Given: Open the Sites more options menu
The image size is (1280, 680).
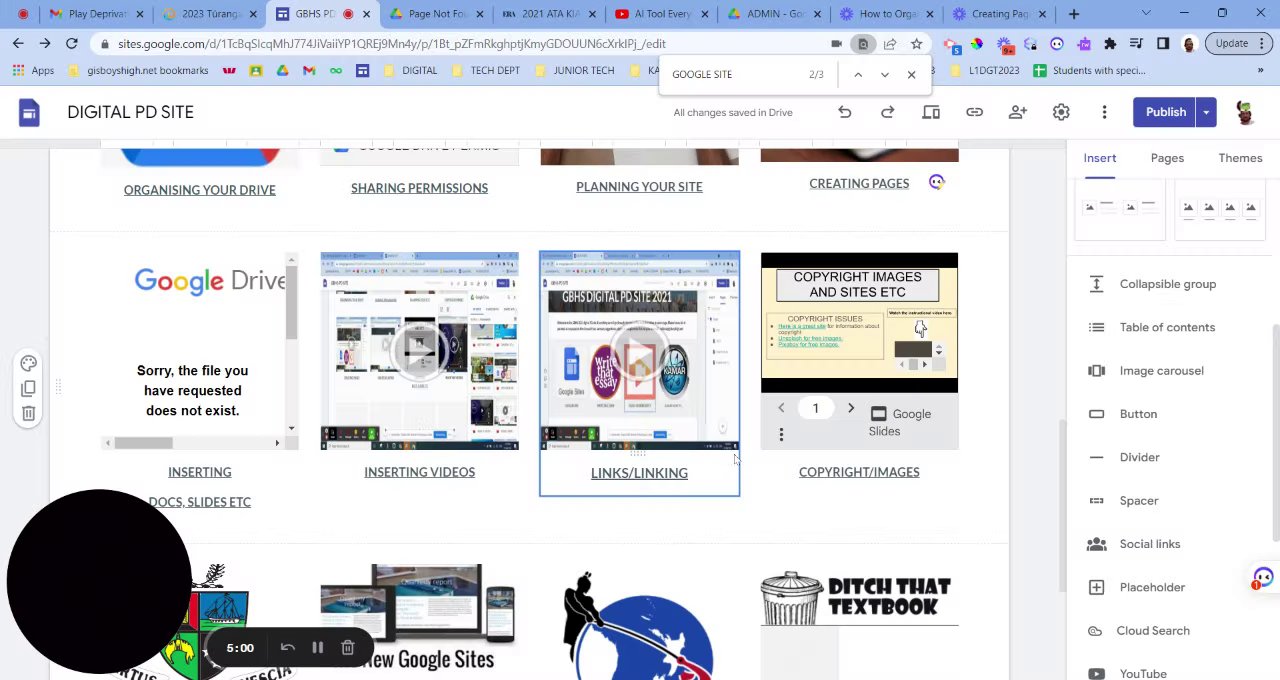Looking at the screenshot, I should click(x=1104, y=112).
